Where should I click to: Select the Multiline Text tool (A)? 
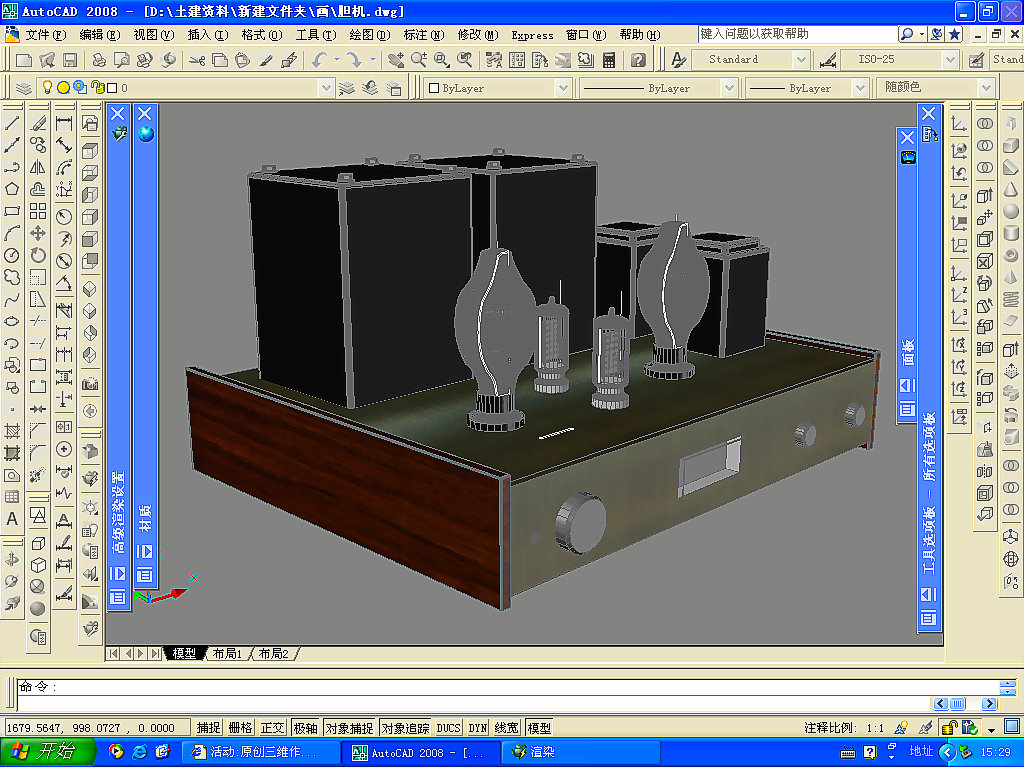click(12, 519)
